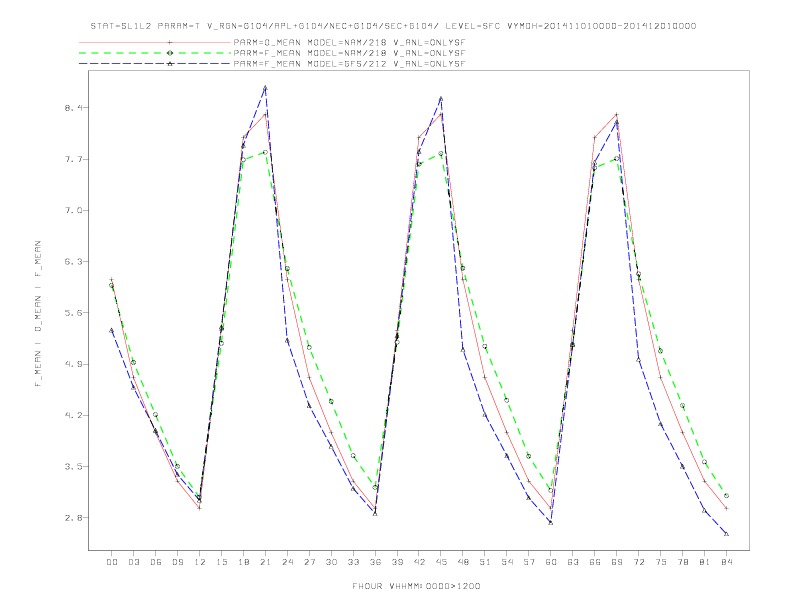
Task: Click y-axis tick label 3.5
Action: 74,466
